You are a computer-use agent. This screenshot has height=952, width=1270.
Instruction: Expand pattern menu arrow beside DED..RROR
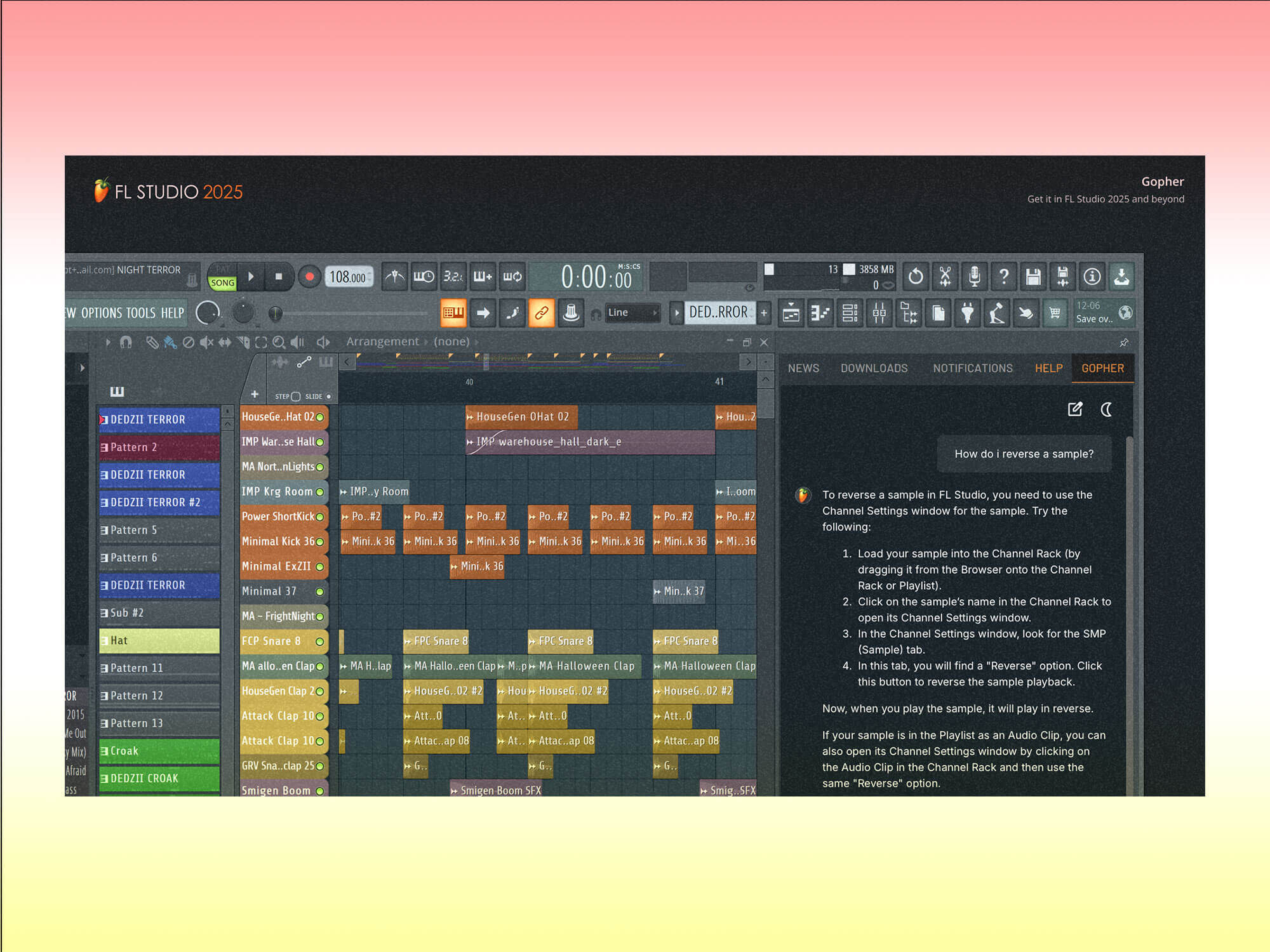click(x=676, y=313)
